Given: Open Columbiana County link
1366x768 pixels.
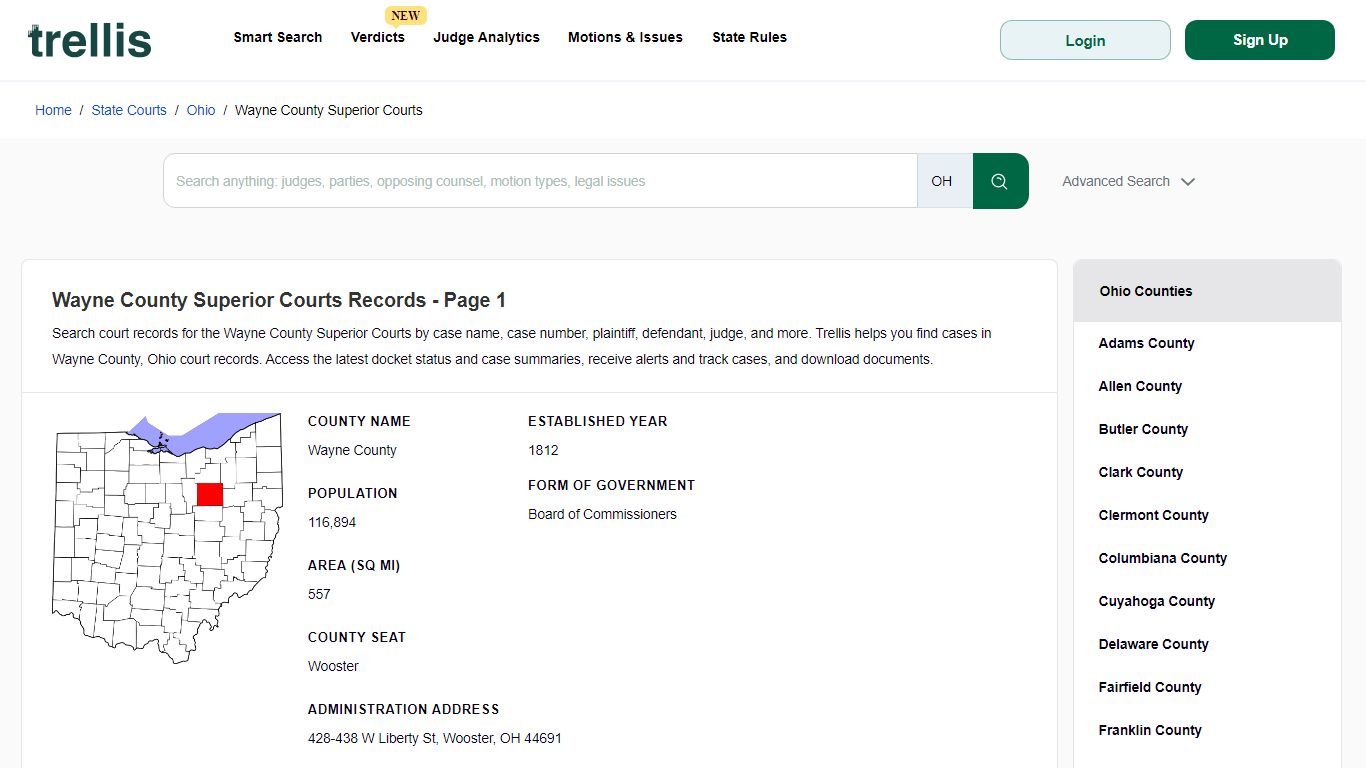Looking at the screenshot, I should click(1163, 558).
